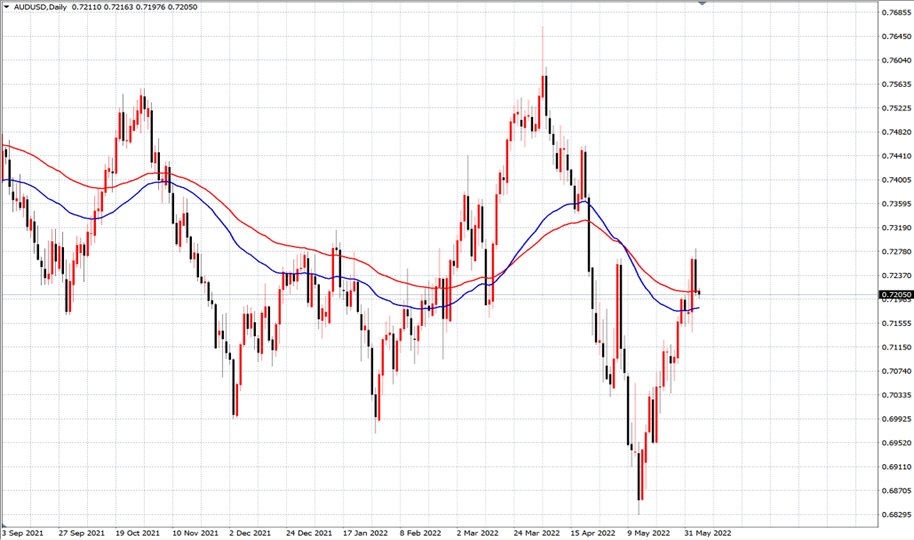Click the 31 May 2022 date label
Image resolution: width=914 pixels, height=540 pixels.
(708, 533)
